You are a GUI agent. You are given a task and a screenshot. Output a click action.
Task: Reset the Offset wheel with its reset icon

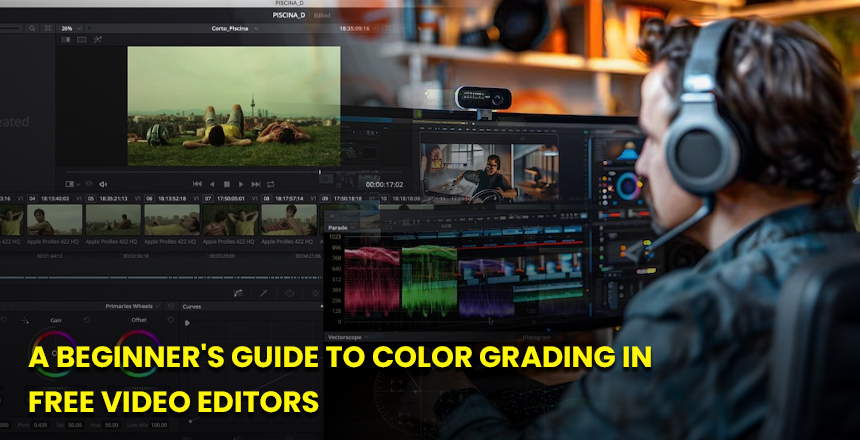171,319
